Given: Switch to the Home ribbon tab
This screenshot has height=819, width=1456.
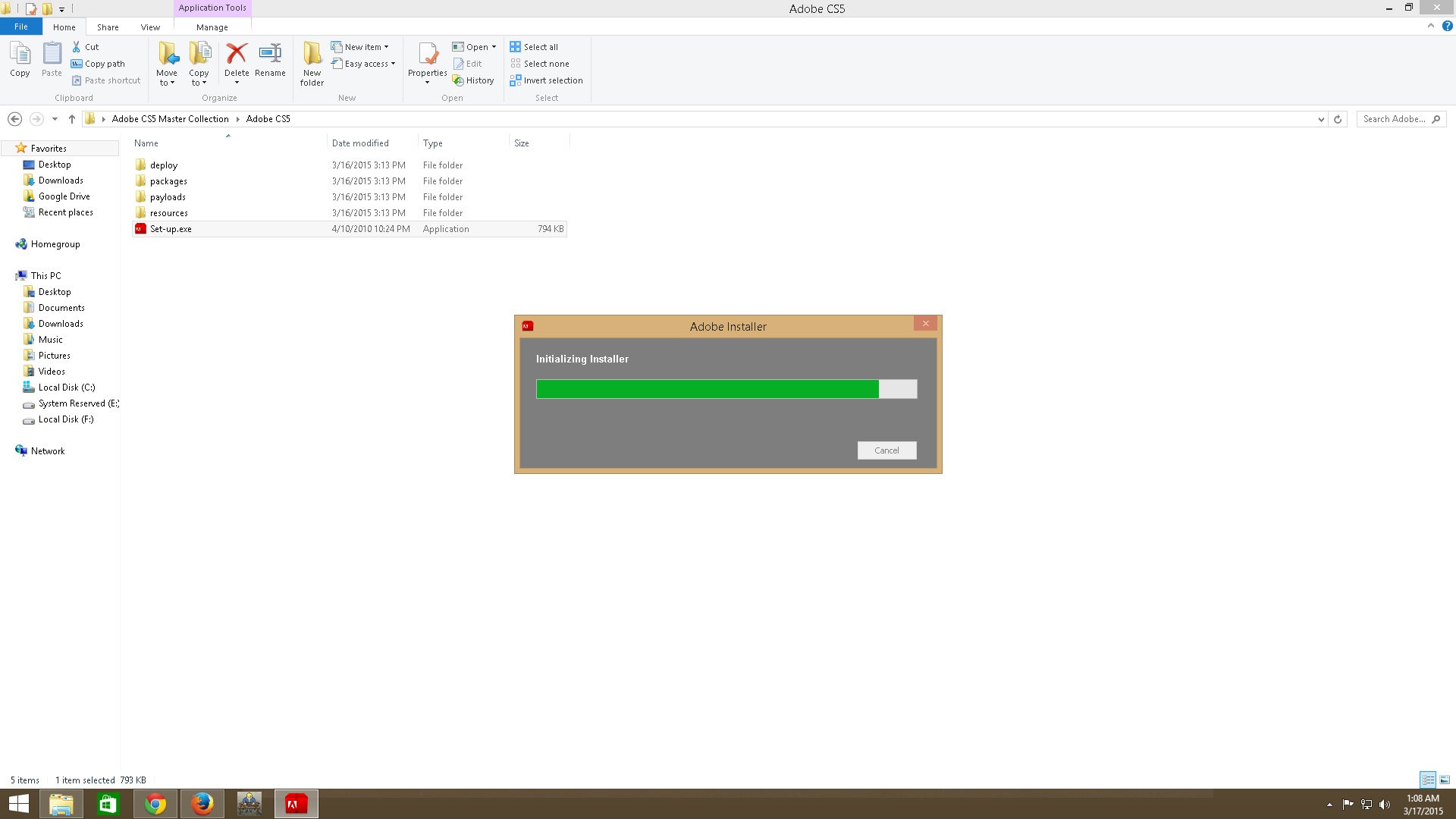Looking at the screenshot, I should pyautogui.click(x=64, y=27).
